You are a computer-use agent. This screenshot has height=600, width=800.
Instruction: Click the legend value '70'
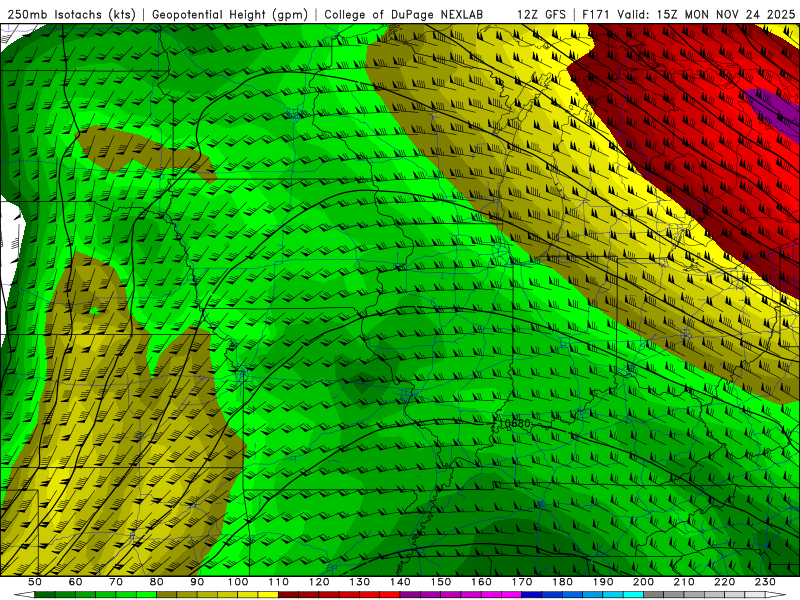tap(116, 582)
